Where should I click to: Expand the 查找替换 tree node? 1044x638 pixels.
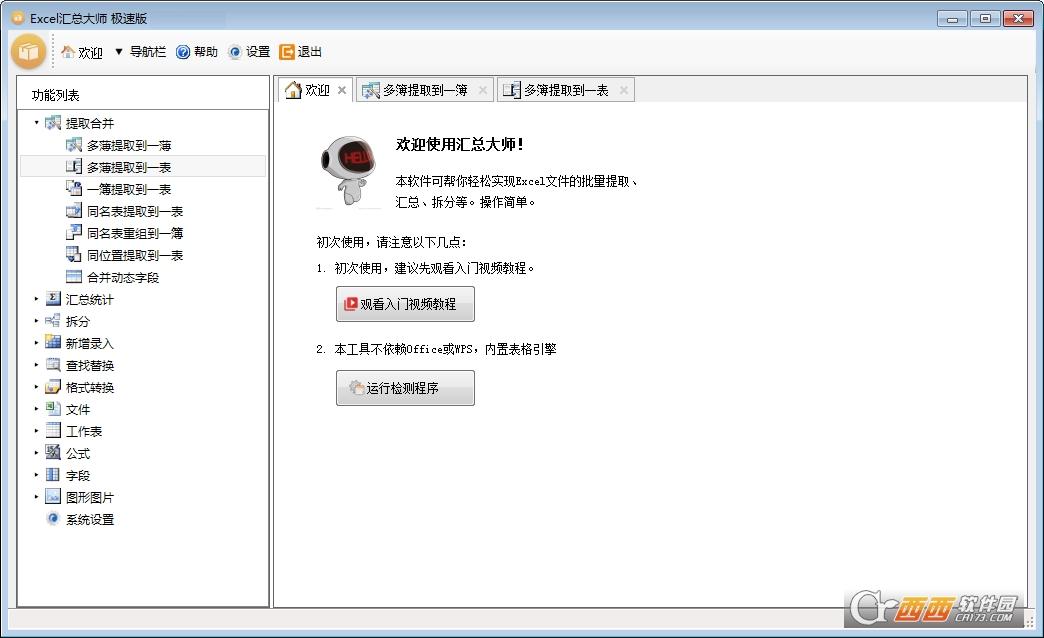click(36, 365)
